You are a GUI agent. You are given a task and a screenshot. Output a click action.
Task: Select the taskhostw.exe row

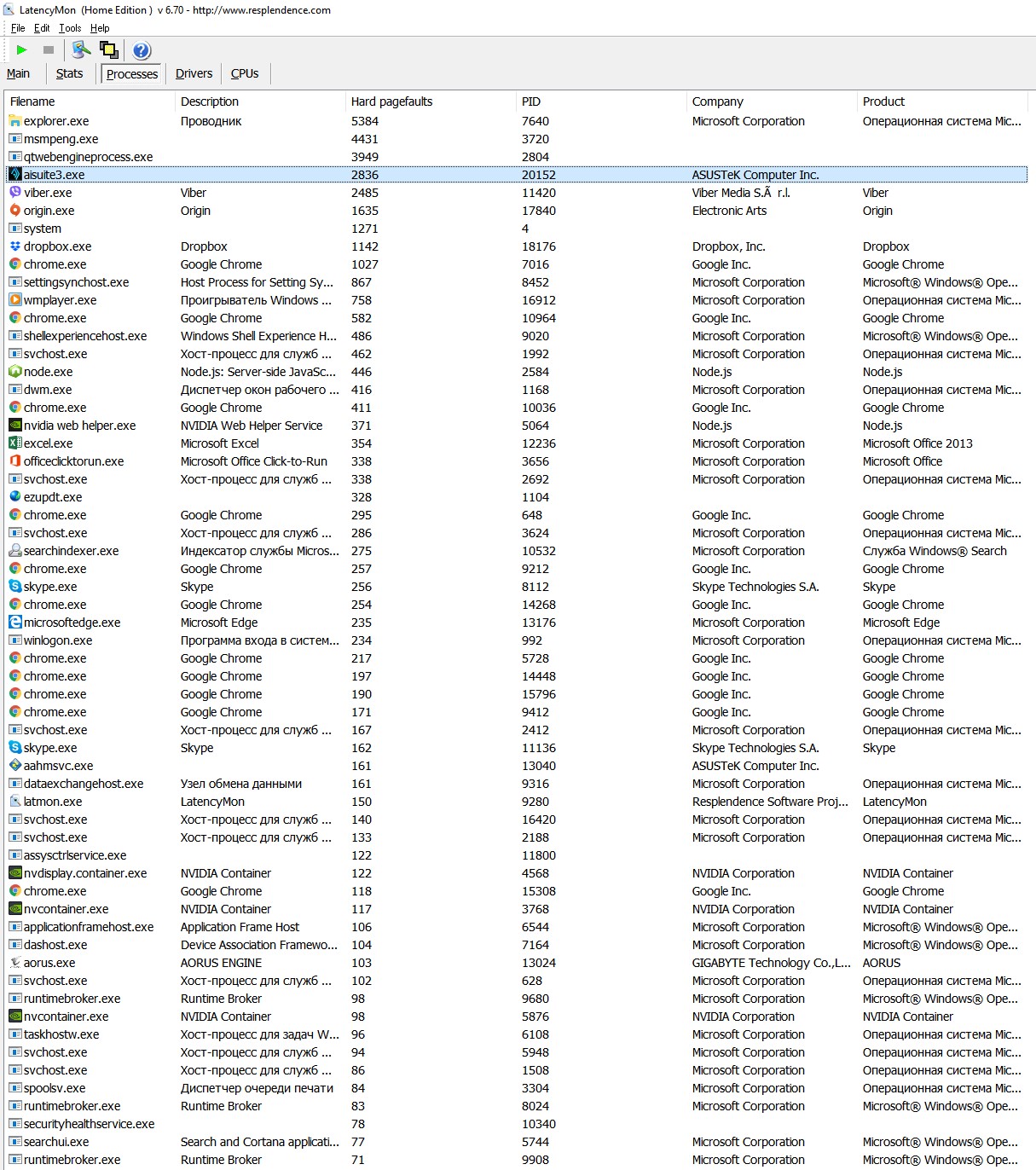517,1034
